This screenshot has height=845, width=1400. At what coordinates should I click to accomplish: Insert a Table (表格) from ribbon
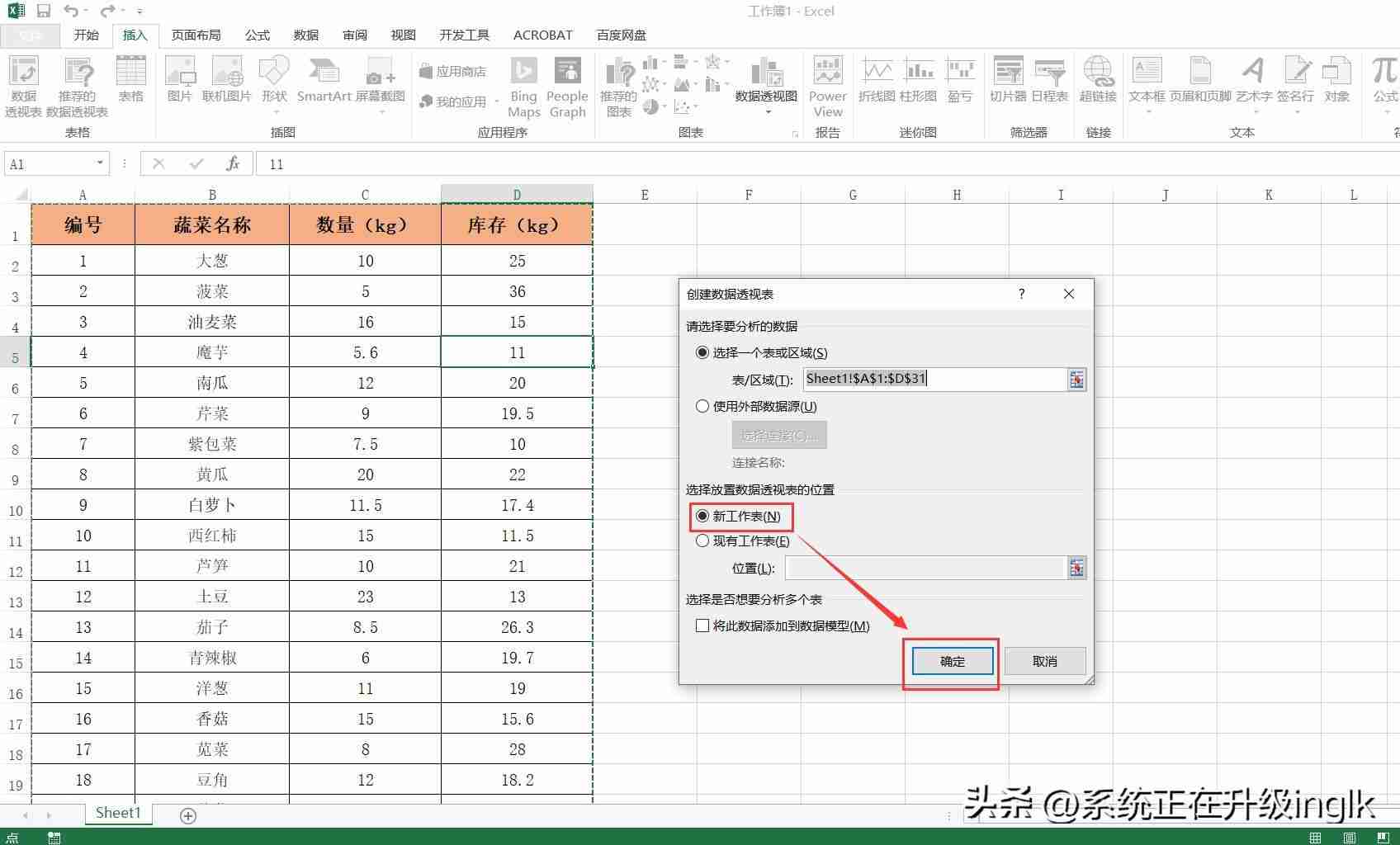pyautogui.click(x=131, y=79)
